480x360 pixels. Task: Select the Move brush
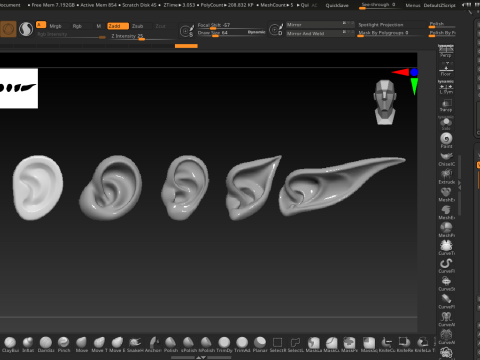pyautogui.click(x=82, y=344)
